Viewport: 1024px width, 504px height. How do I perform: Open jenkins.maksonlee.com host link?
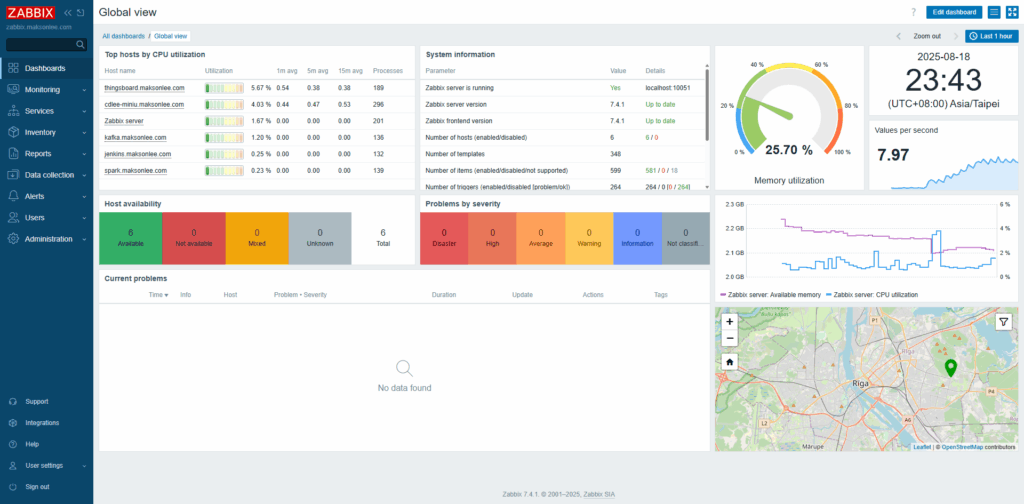click(138, 154)
